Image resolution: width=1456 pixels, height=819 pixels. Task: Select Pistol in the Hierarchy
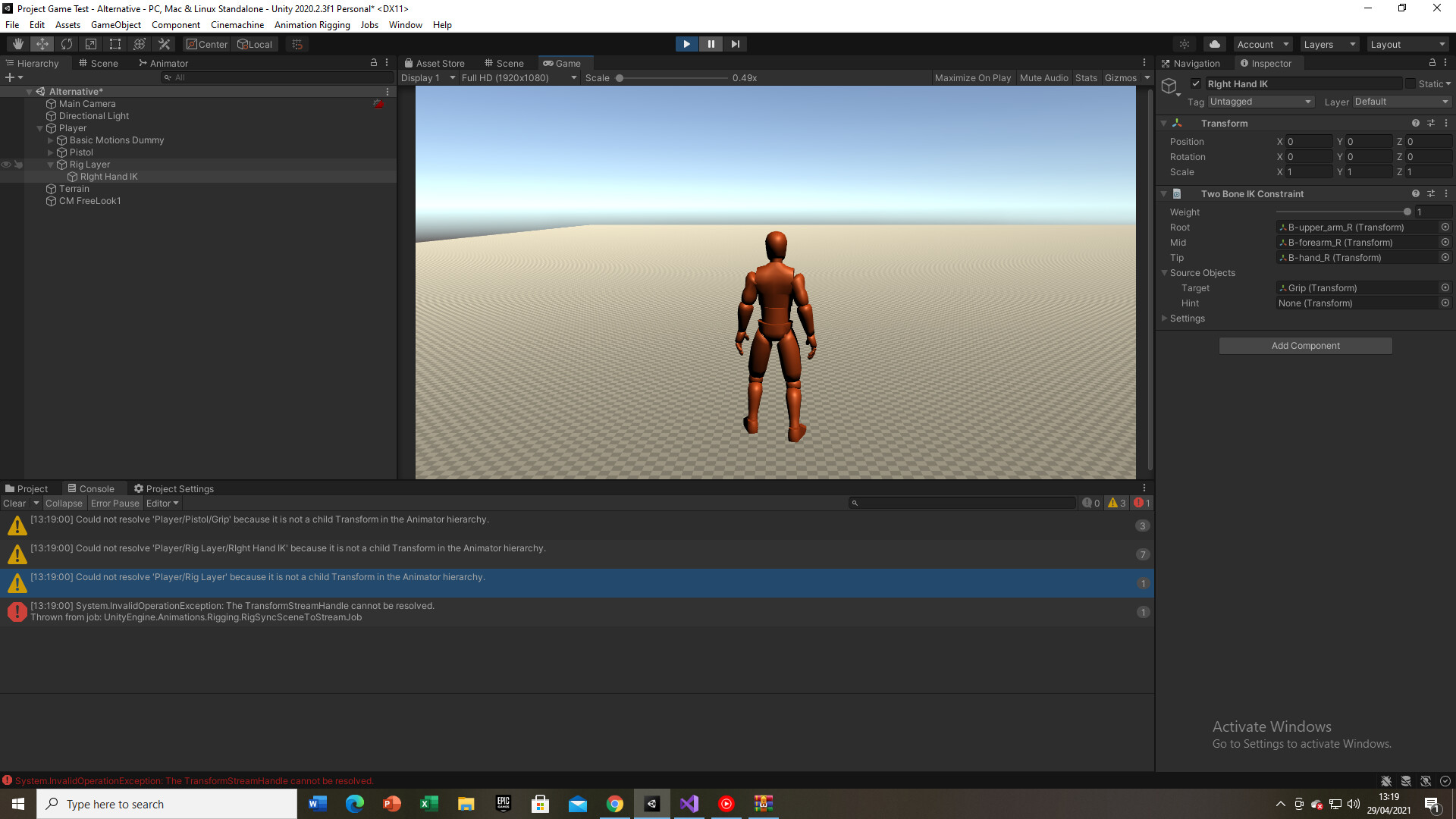coord(81,152)
